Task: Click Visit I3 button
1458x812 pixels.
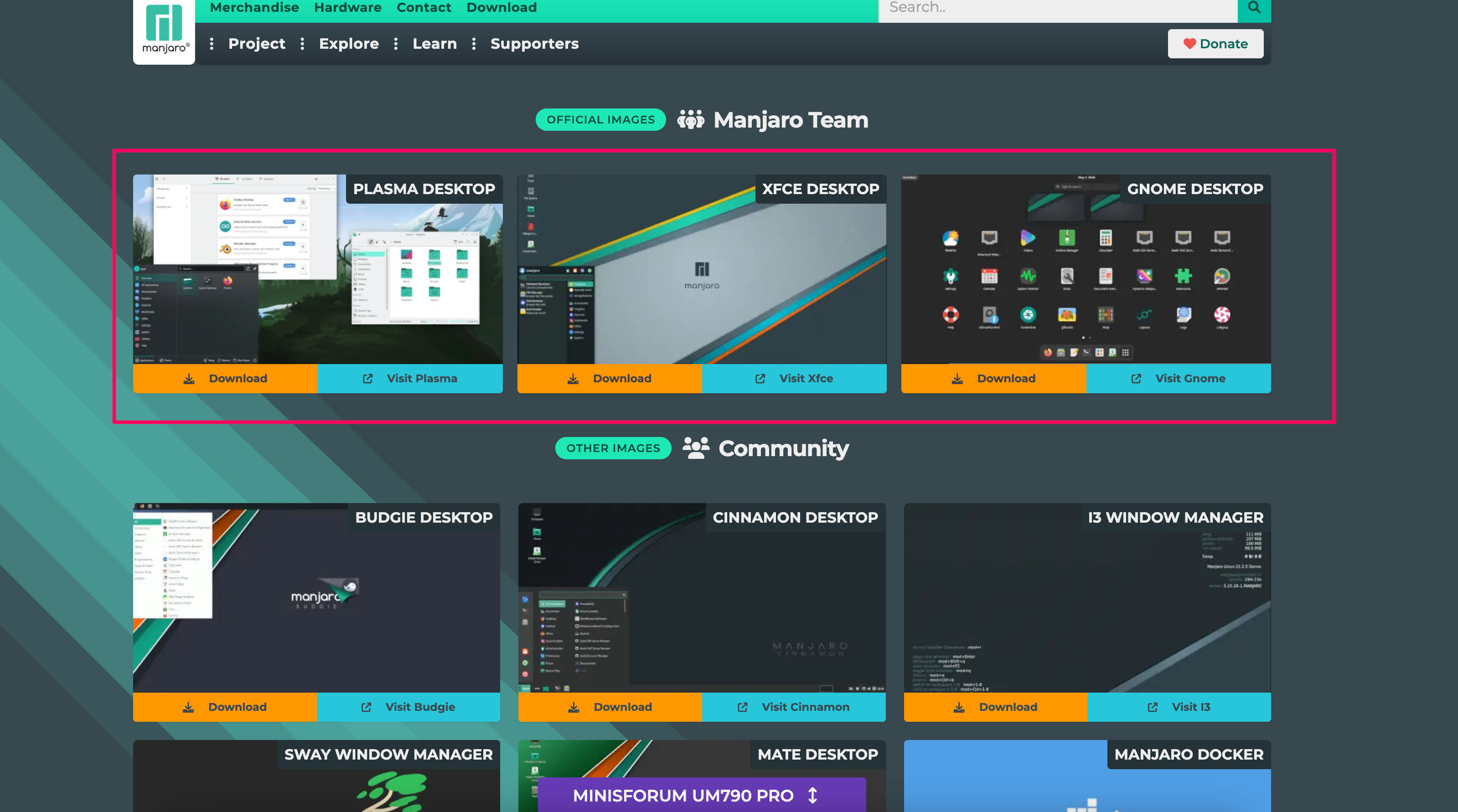Action: point(1179,707)
